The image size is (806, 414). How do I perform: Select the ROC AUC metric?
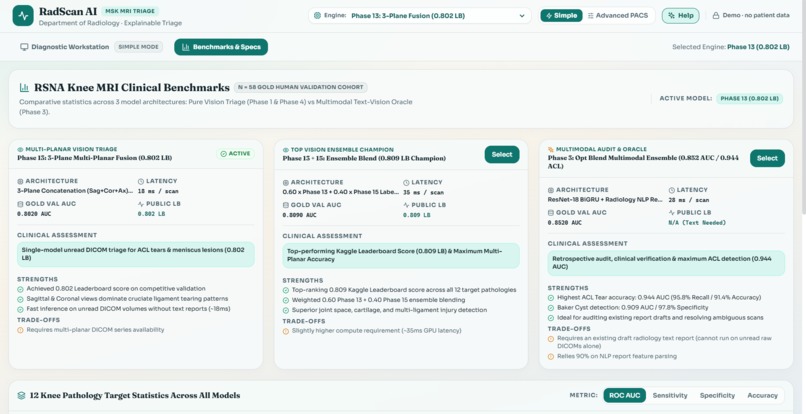point(625,395)
